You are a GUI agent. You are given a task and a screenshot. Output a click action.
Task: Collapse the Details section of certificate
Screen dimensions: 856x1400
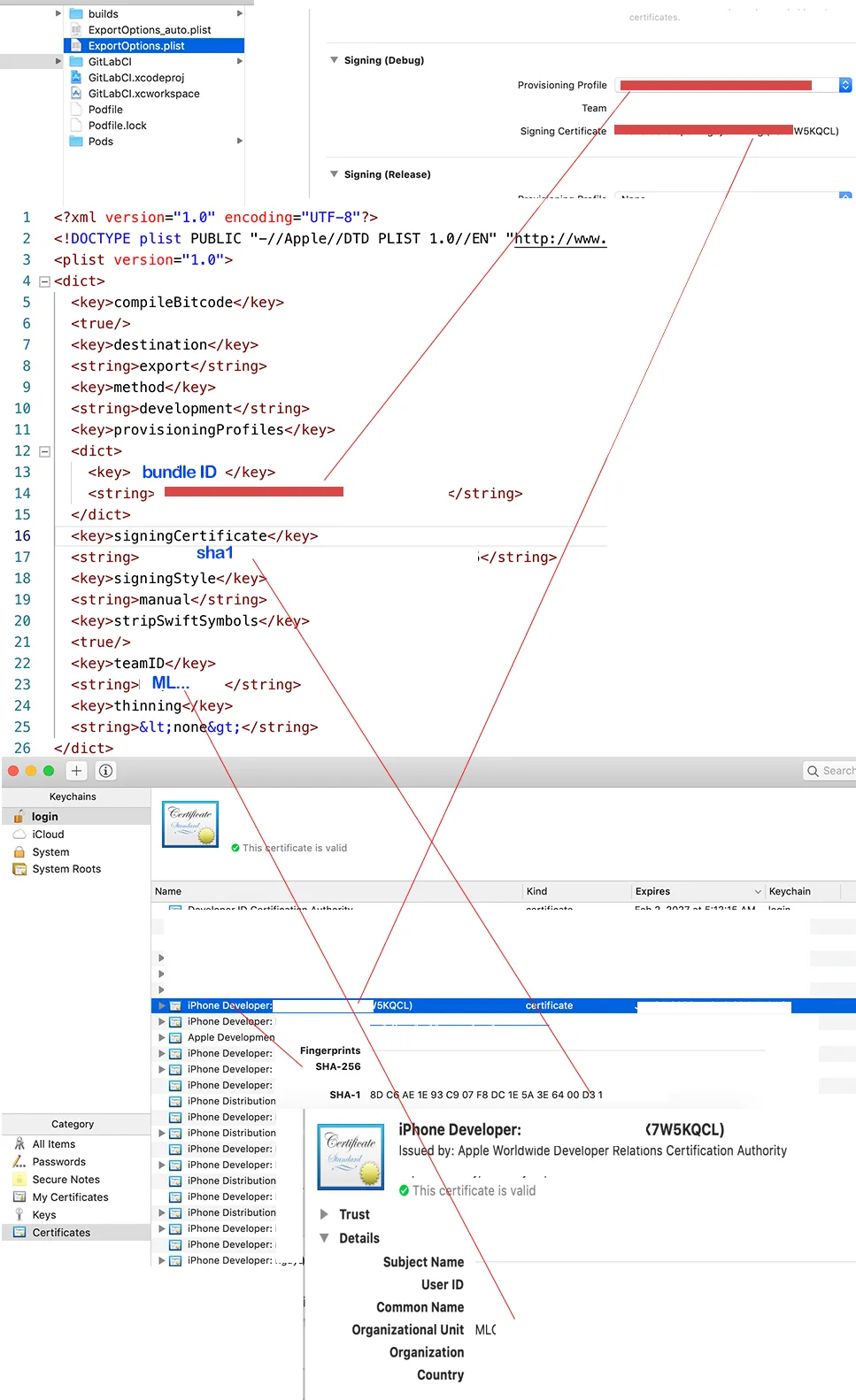(x=324, y=1238)
